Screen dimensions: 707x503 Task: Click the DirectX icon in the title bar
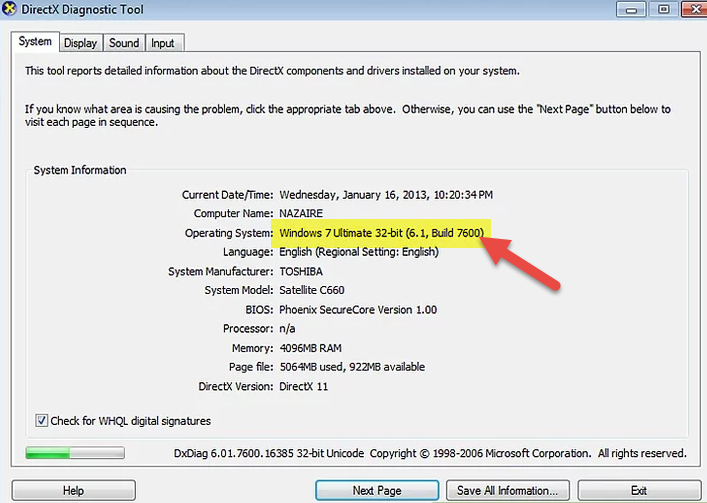[9, 9]
